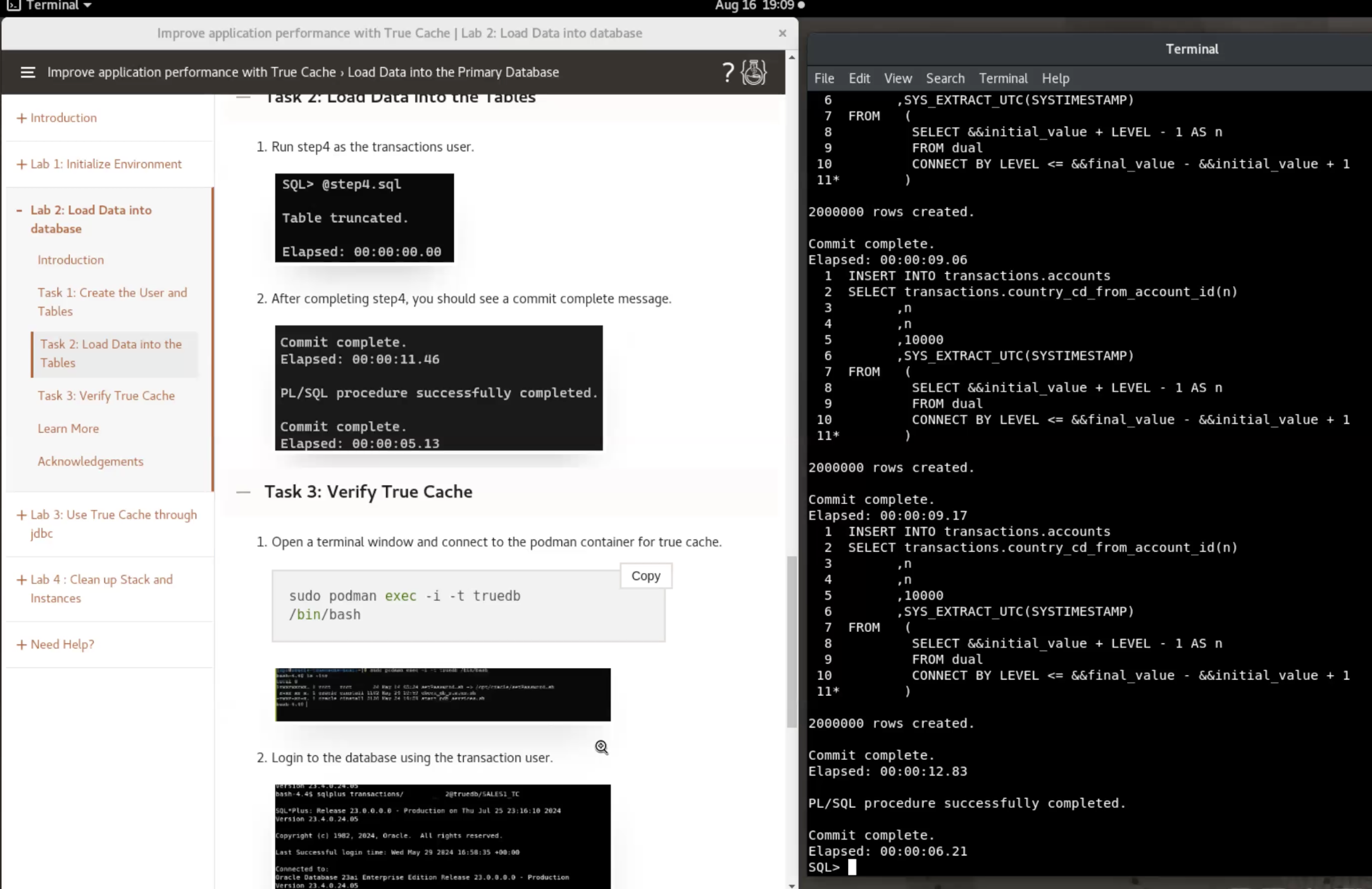Click the magnifier zoom icon on the screenshot
The image size is (1372, 889).
[x=601, y=748]
